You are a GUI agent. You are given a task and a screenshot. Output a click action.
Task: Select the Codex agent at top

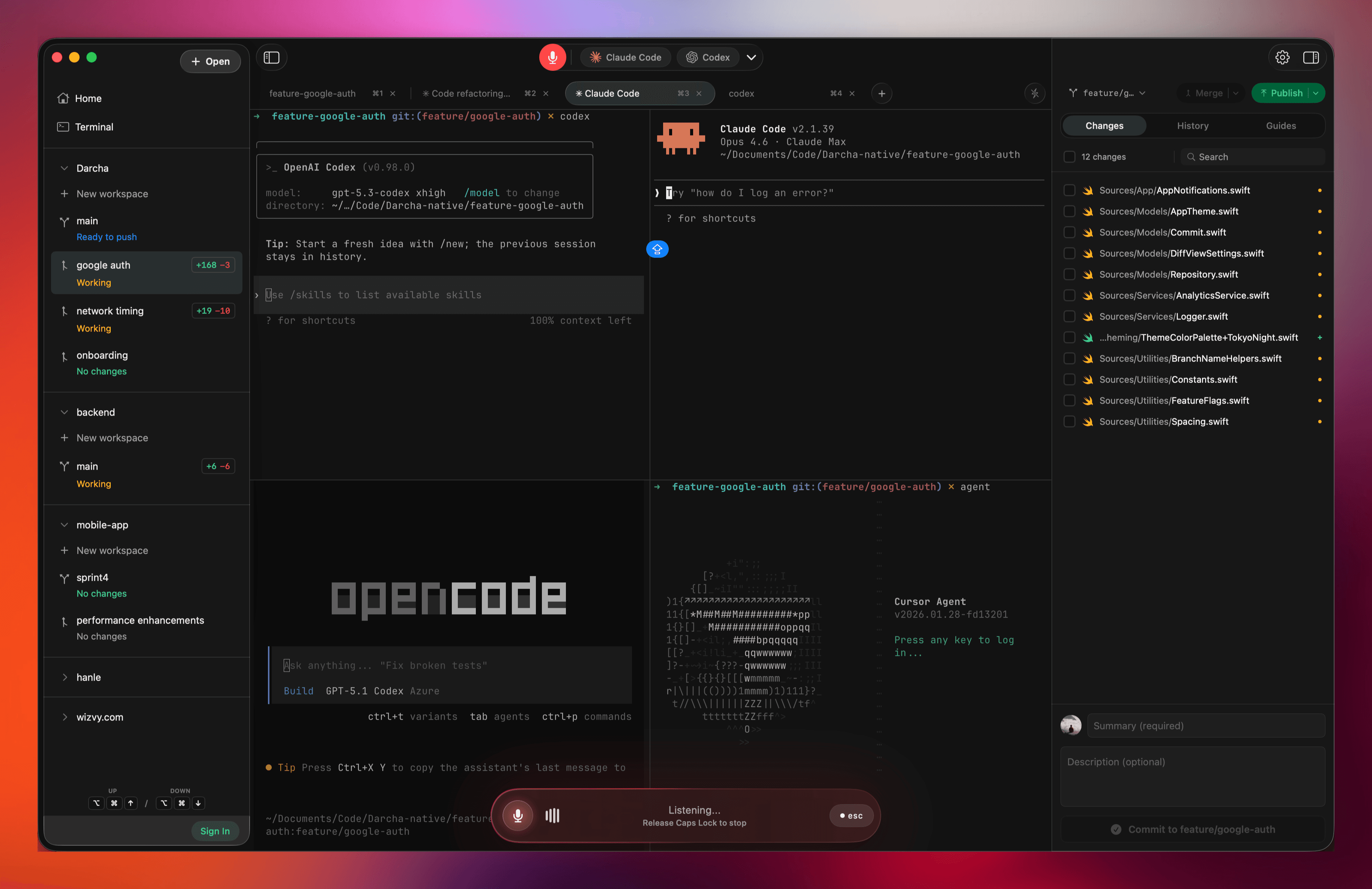point(708,57)
